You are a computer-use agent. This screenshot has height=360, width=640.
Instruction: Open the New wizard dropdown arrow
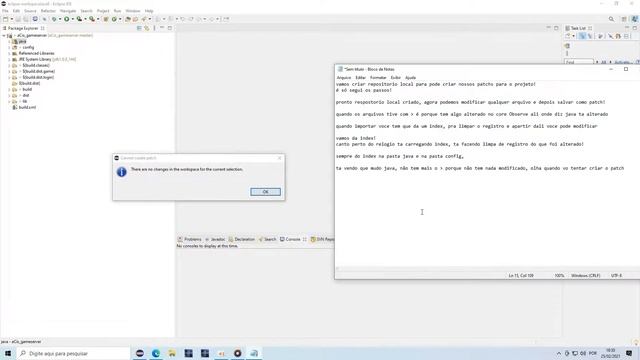[11, 19]
